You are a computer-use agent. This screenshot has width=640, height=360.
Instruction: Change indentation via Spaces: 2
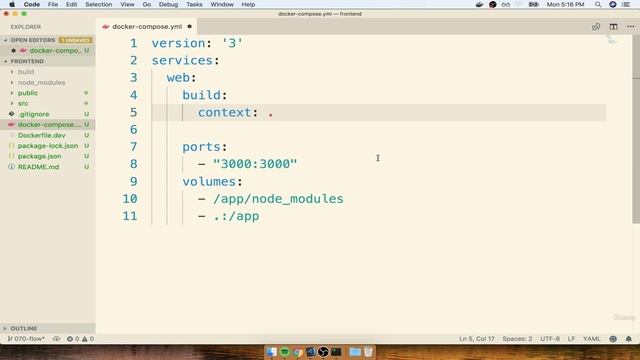coord(517,339)
